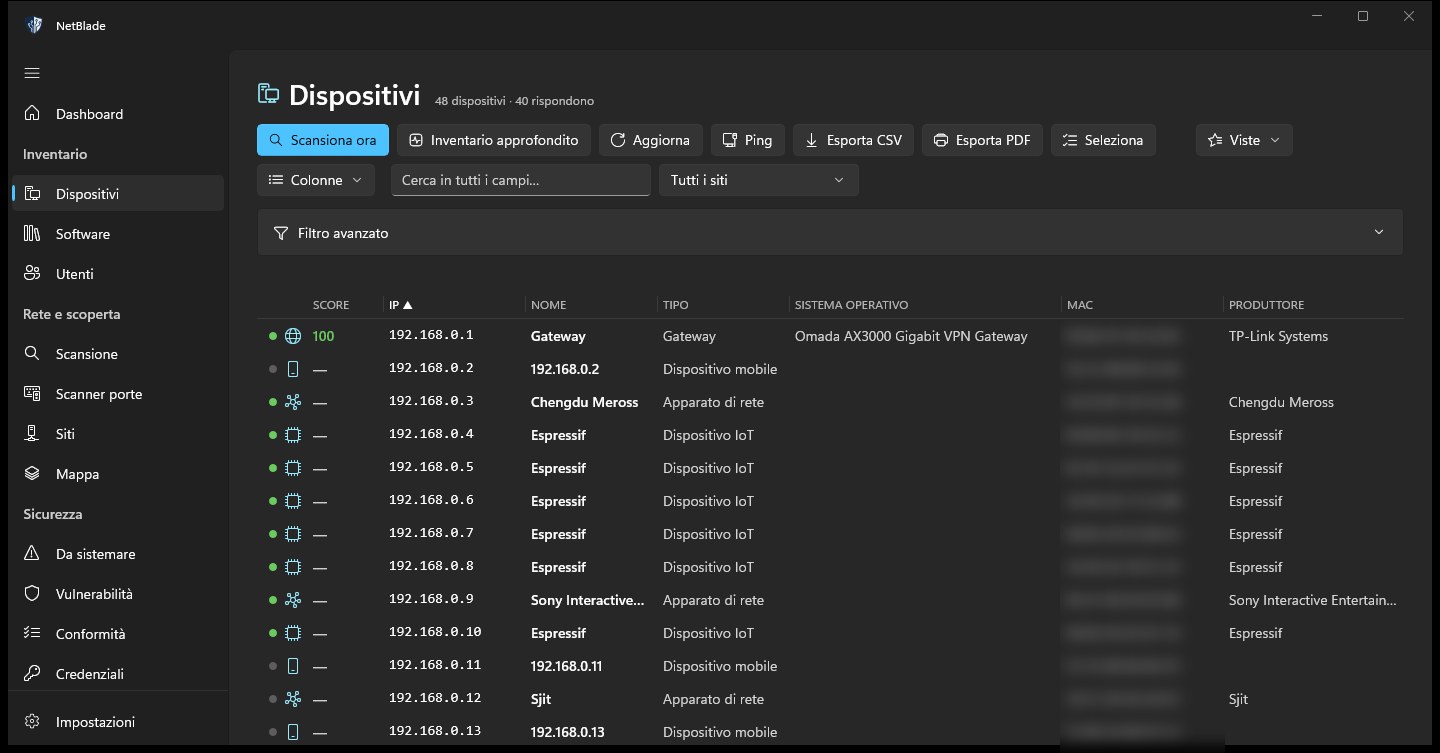Click the Siti building icon
This screenshot has width=1440, height=753.
coord(33,434)
